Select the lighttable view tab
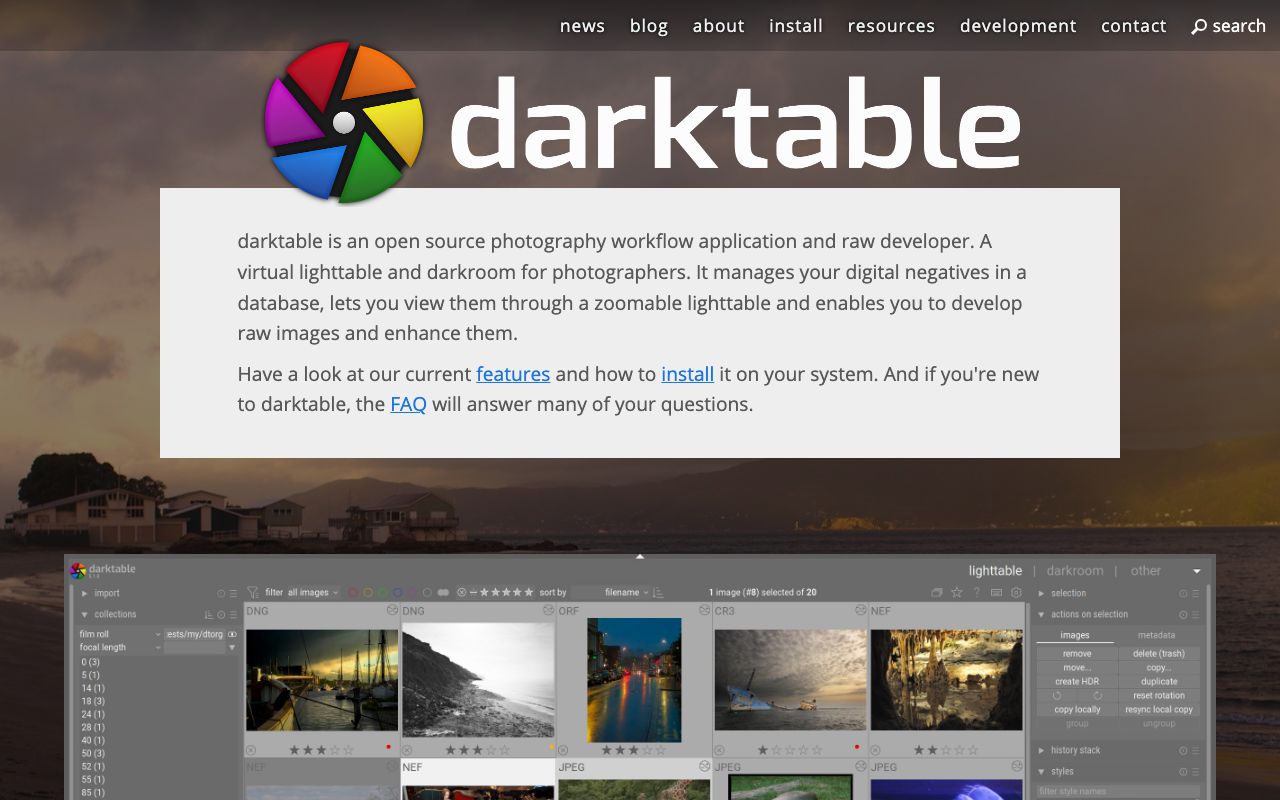Image resolution: width=1280 pixels, height=800 pixels. pos(995,571)
